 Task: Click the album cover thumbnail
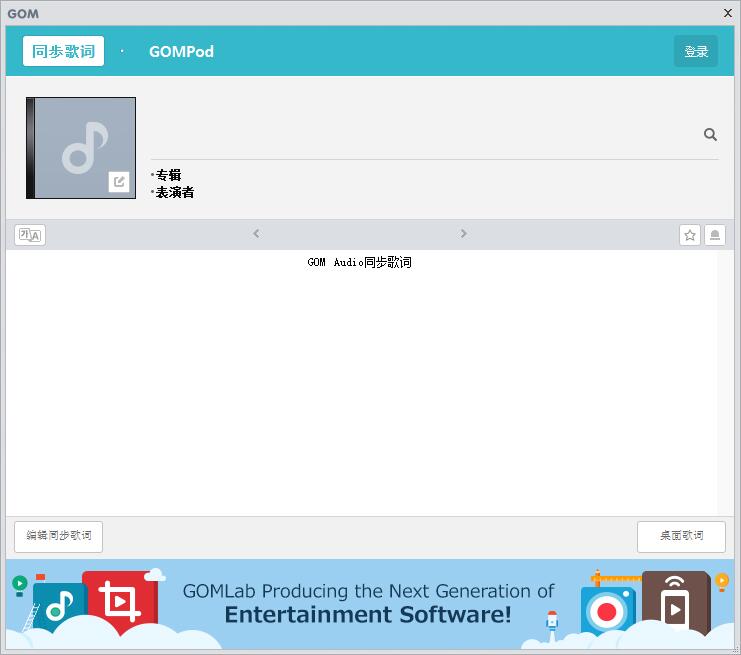(x=81, y=148)
